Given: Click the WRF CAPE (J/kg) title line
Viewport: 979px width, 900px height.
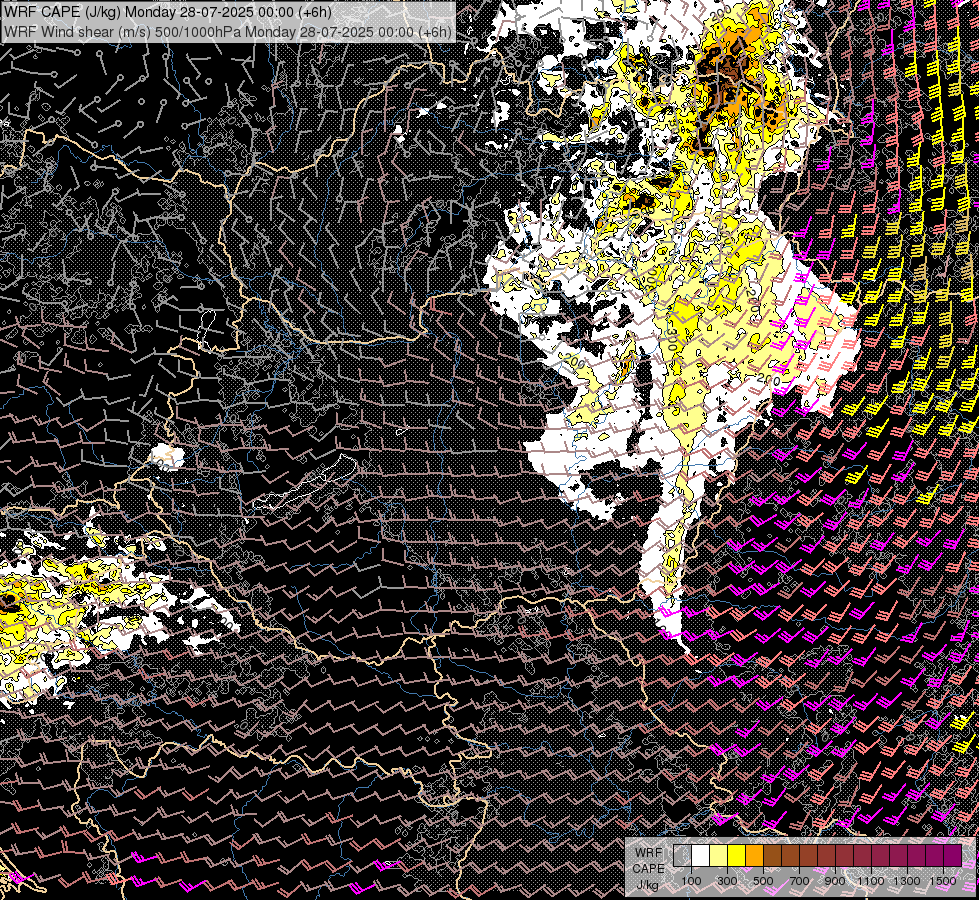Looking at the screenshot, I should click(x=167, y=12).
